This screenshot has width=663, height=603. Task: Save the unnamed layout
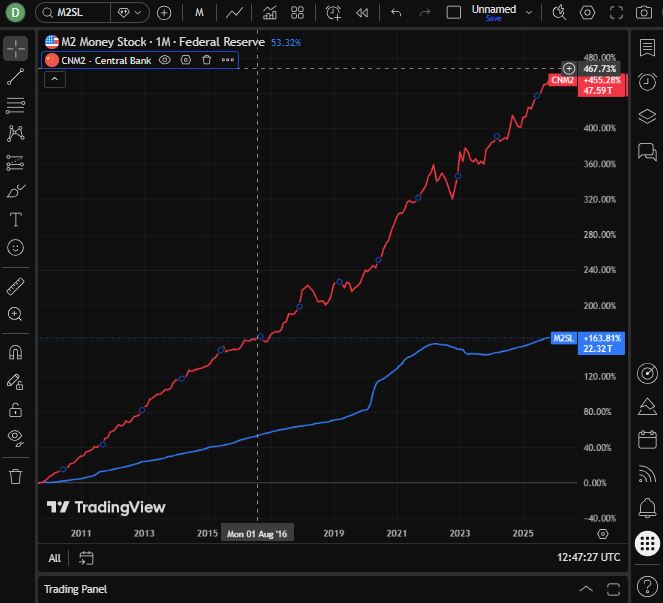[x=493, y=19]
